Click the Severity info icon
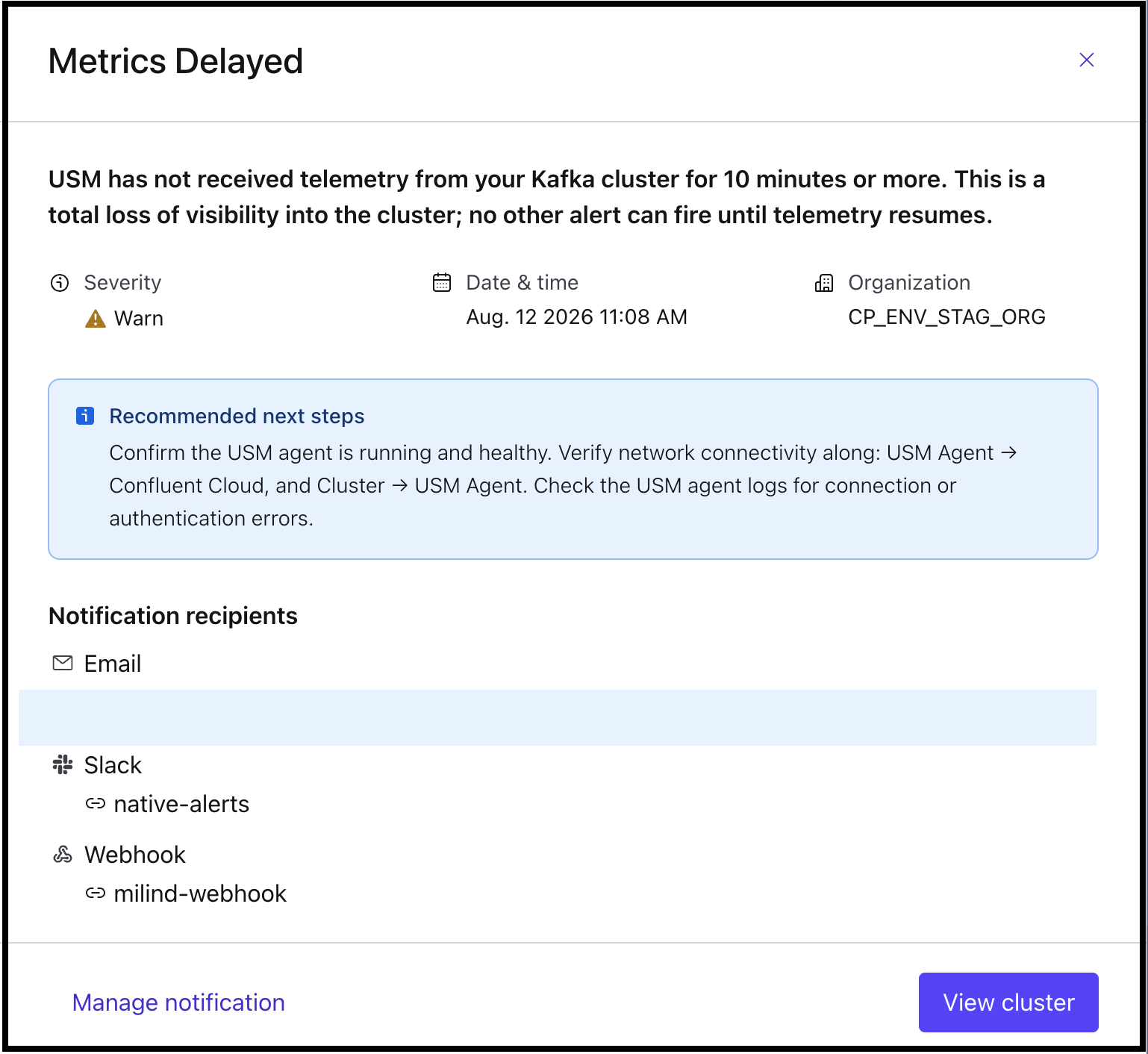 pos(60,283)
